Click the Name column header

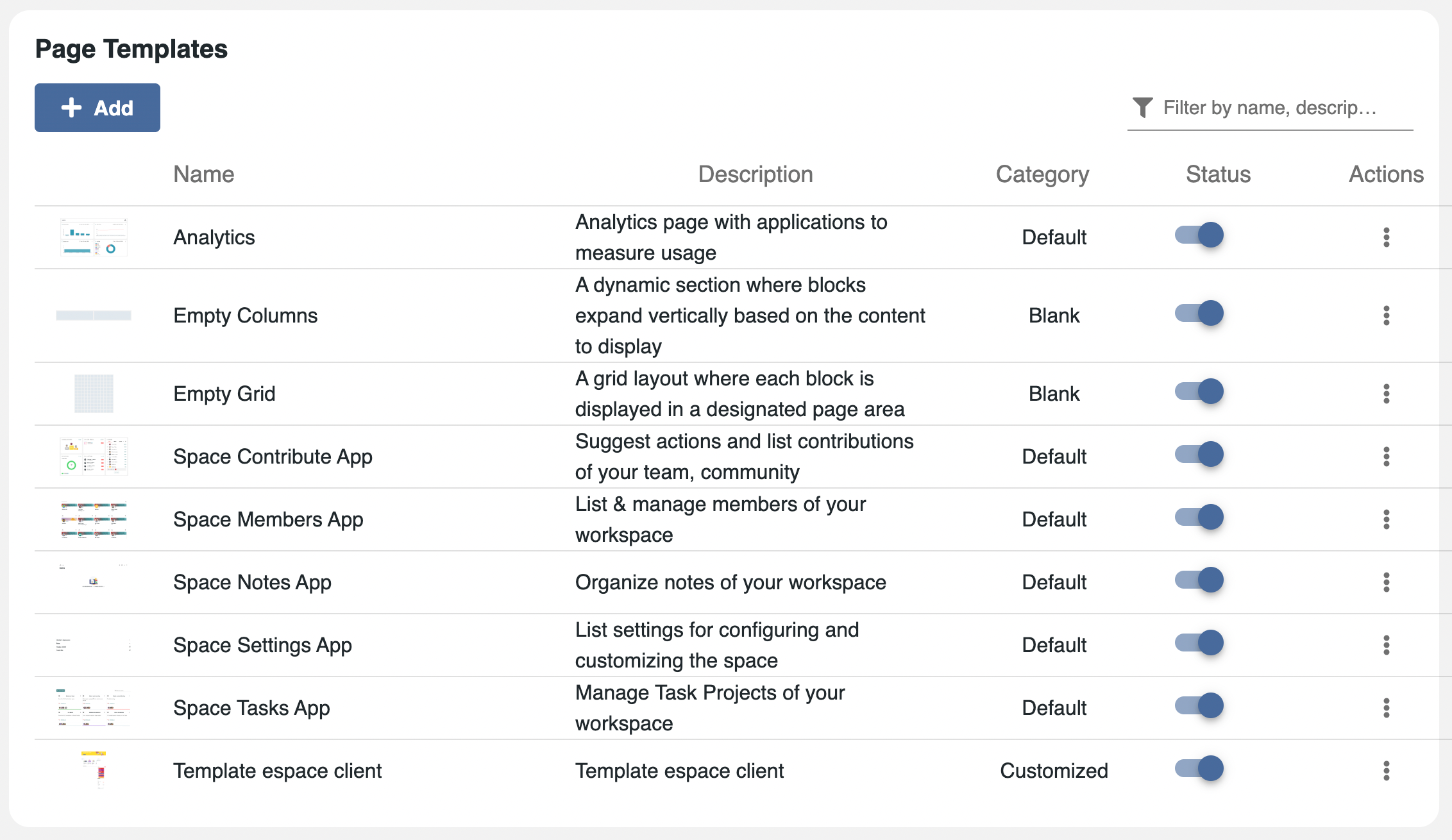click(x=203, y=174)
